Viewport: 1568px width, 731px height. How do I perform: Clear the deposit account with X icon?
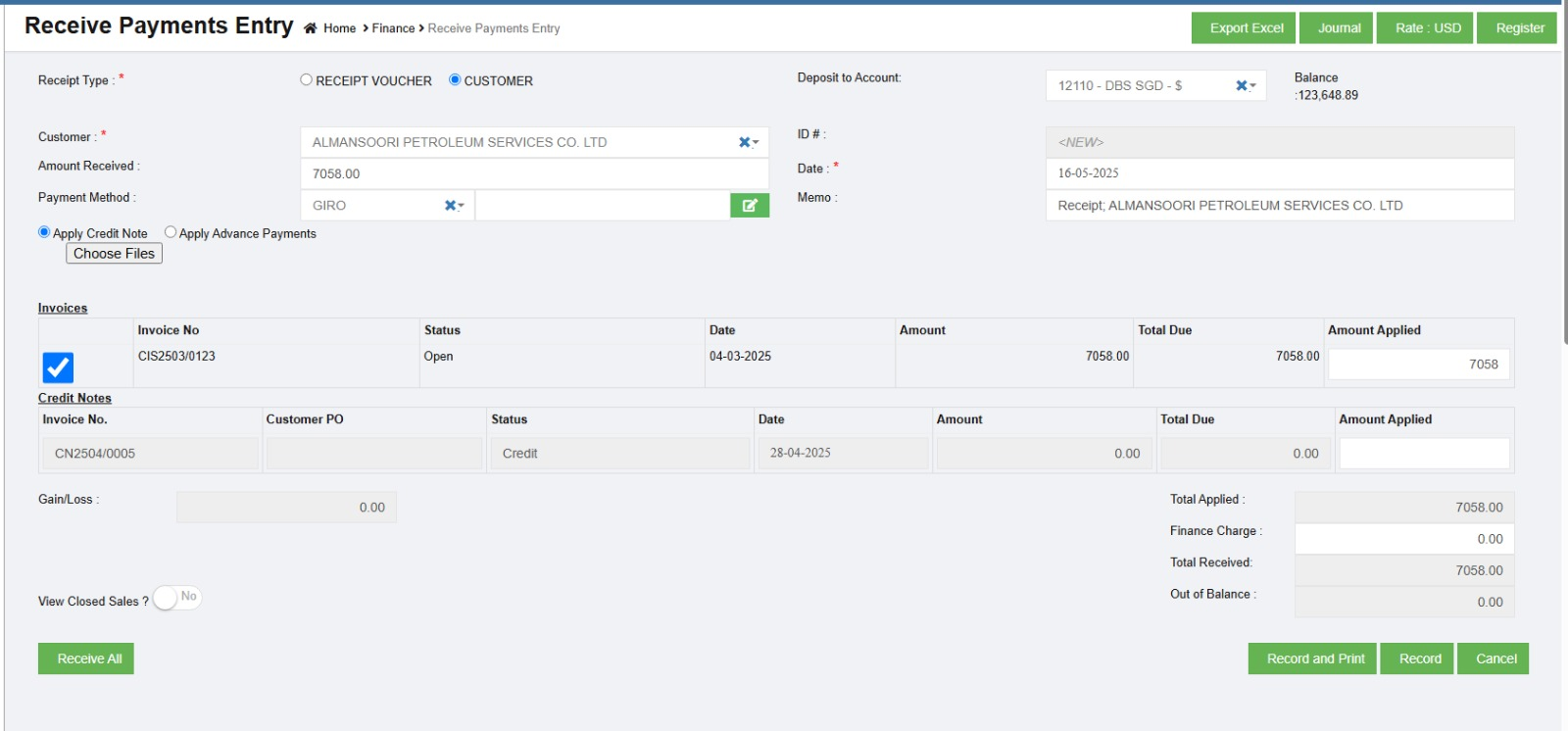point(1241,85)
